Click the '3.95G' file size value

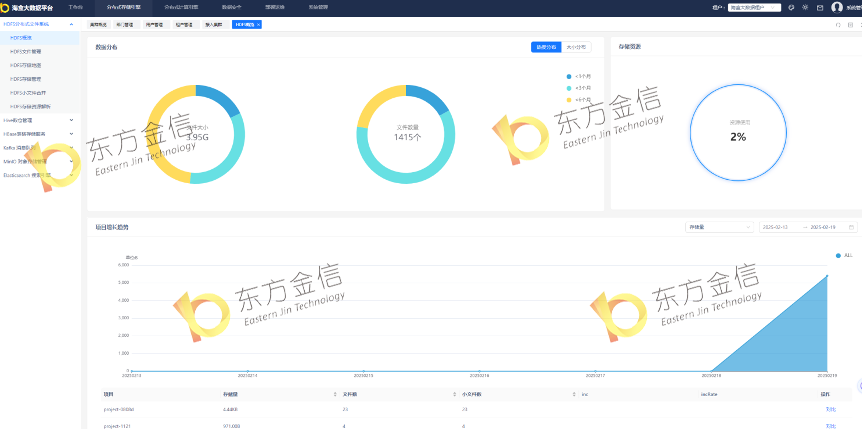[x=197, y=137]
